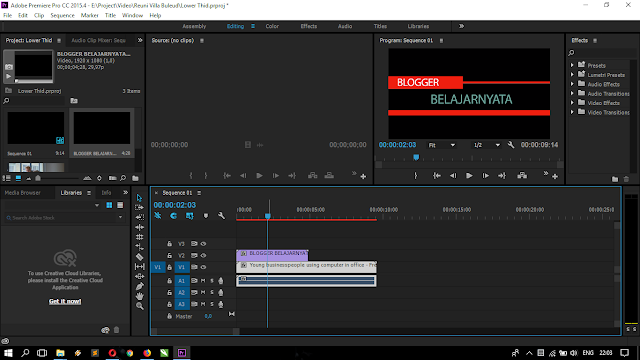
Task: Activate the Selection arrow tool
Action: pos(140,198)
